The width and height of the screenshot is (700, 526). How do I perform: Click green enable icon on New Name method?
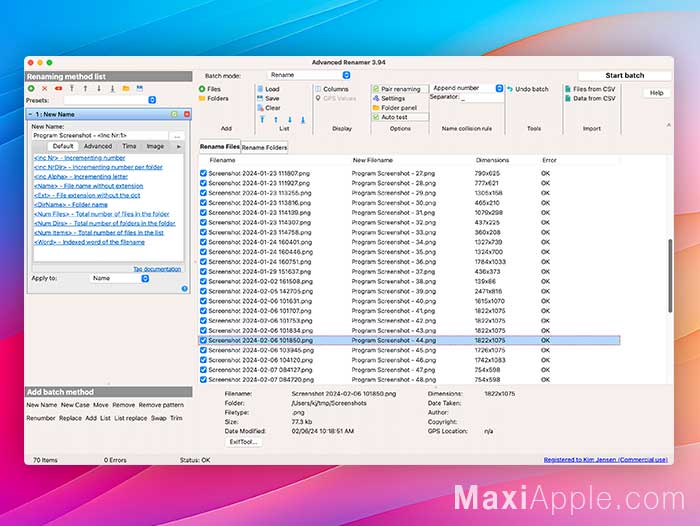tap(174, 114)
